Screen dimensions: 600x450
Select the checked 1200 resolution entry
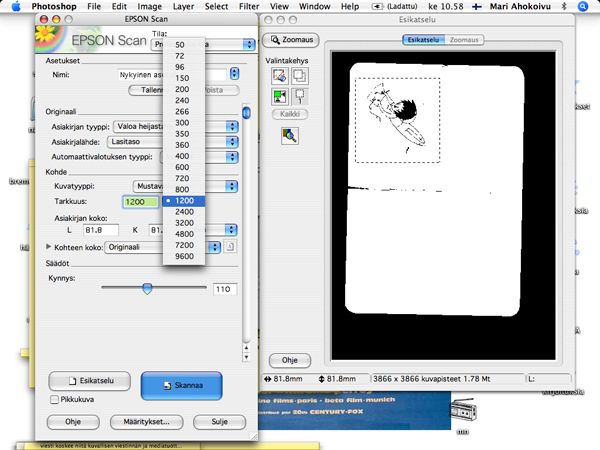click(184, 201)
